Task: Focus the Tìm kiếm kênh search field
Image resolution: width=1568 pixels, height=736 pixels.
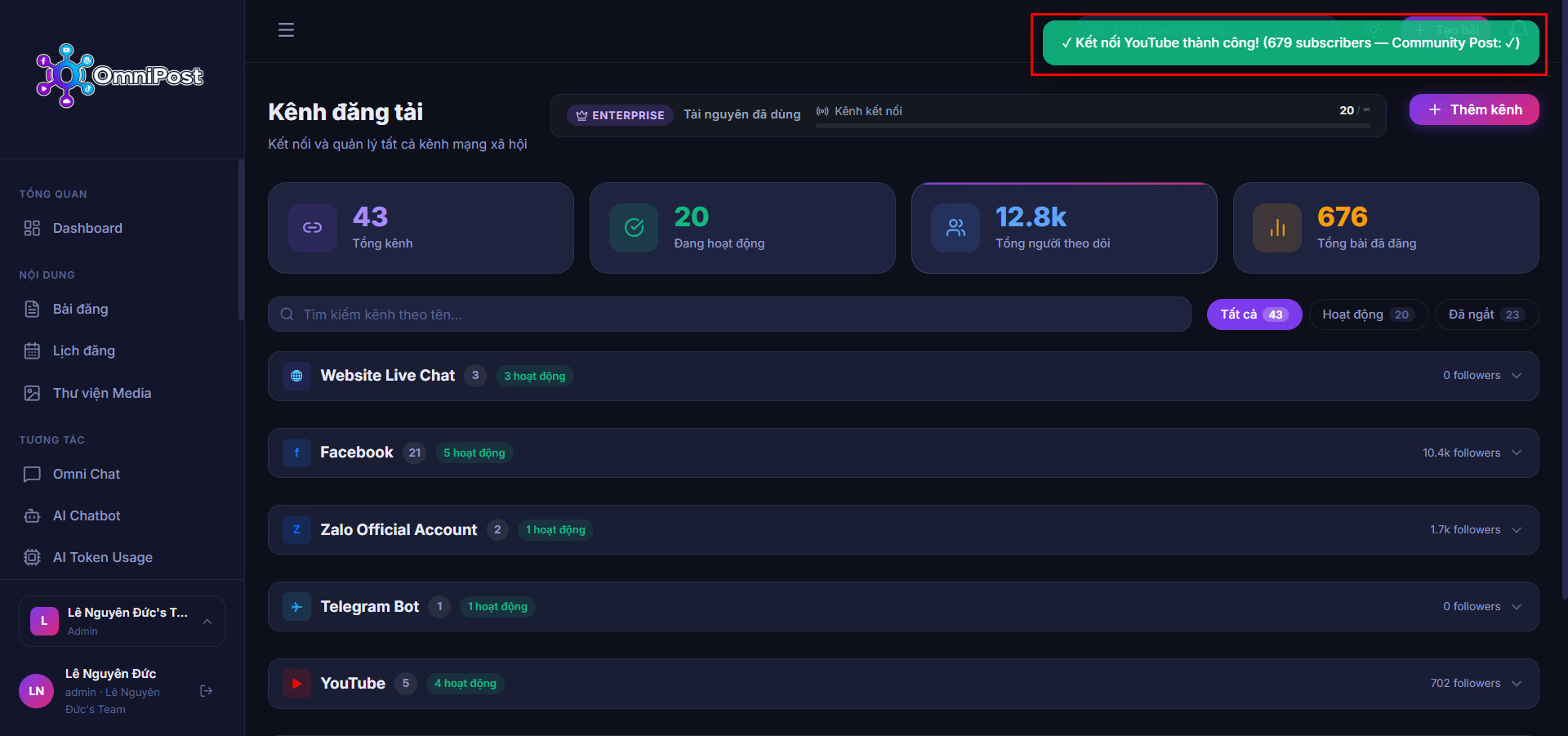Action: click(x=729, y=314)
